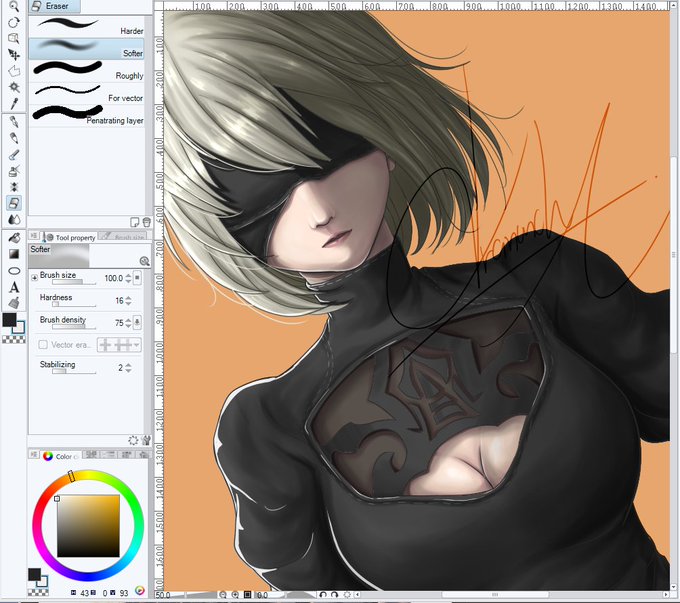Click rotate canvas left icon
Screen dimensions: 680x603
tap(323, 595)
